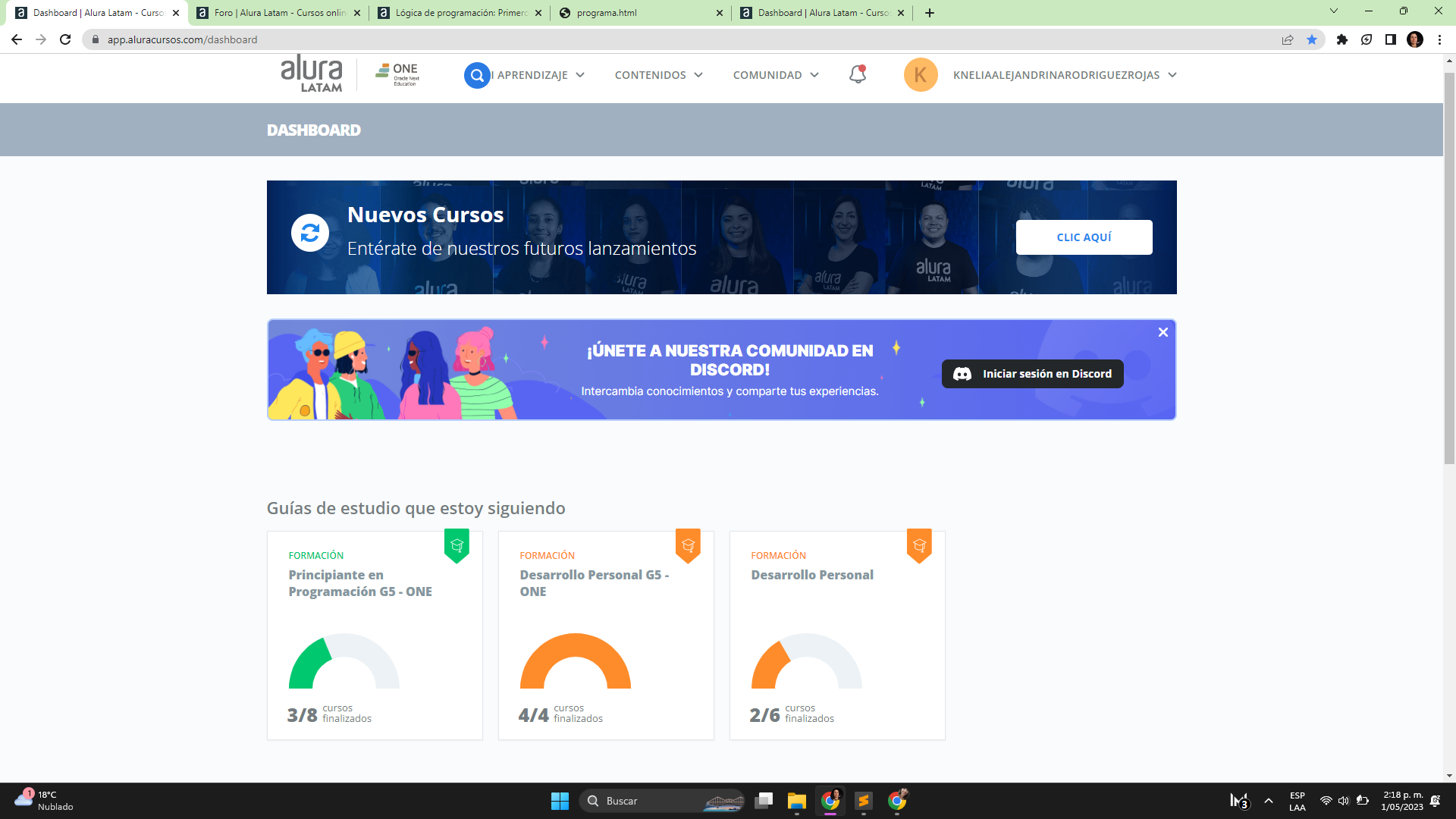Close the programa.html tab
This screenshot has height=819, width=1456.
point(720,13)
